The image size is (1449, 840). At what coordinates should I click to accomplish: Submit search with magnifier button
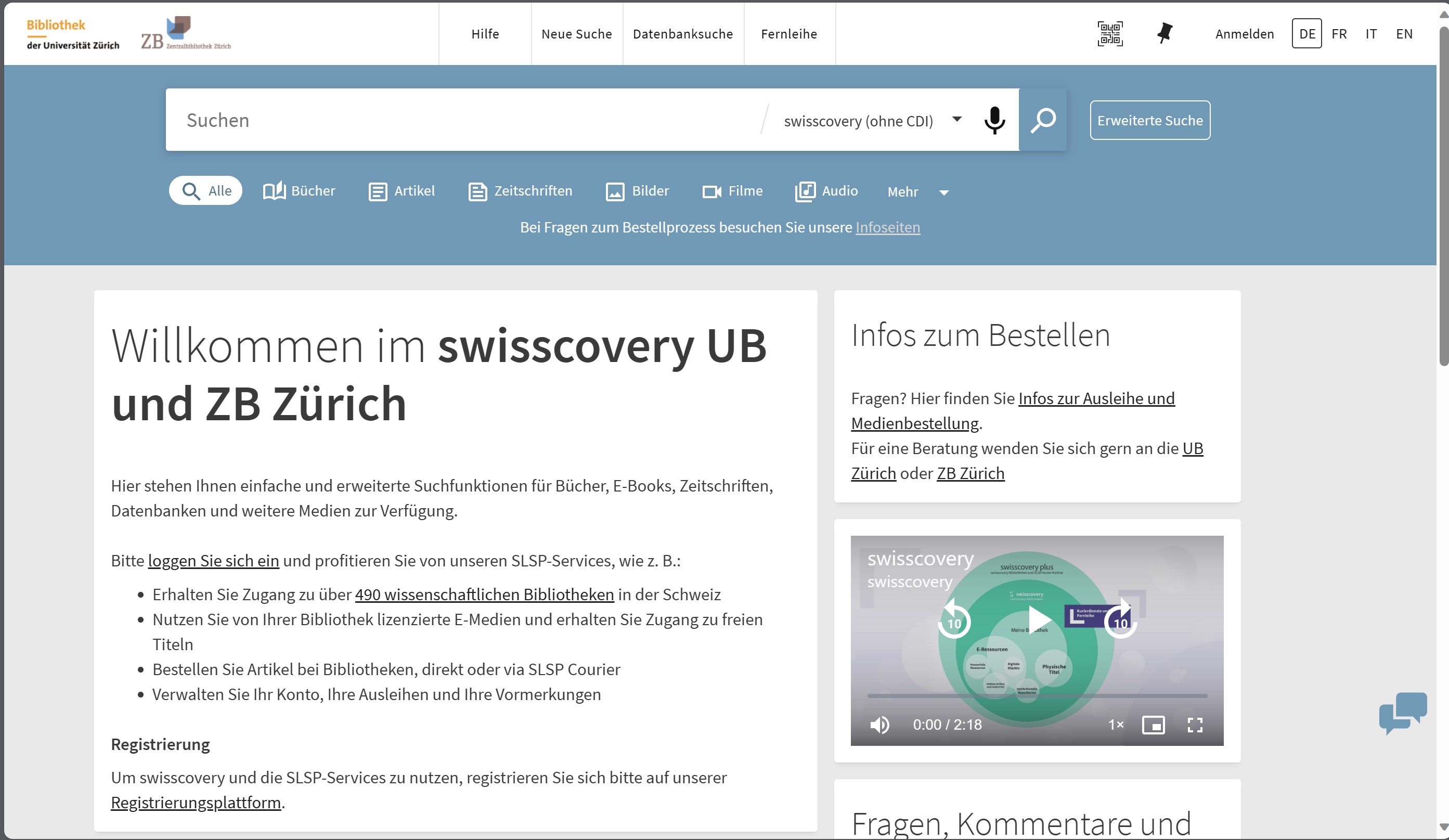tap(1042, 120)
